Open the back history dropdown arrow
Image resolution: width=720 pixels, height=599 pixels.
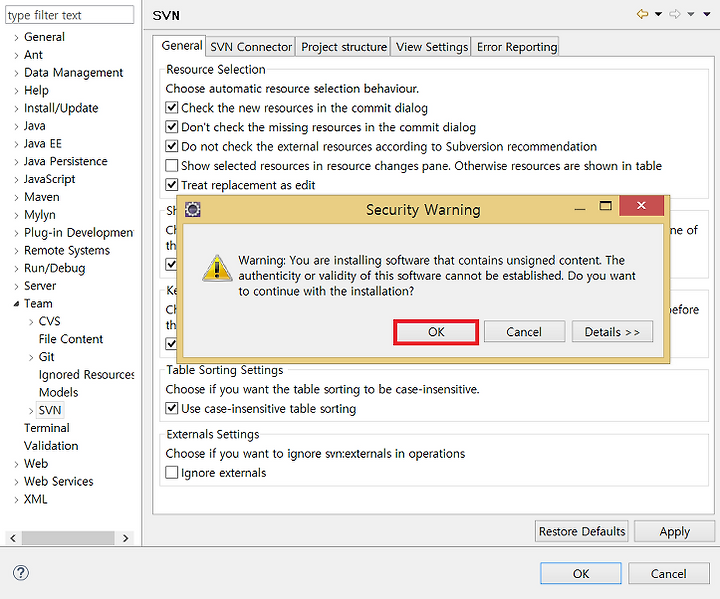[x=658, y=14]
